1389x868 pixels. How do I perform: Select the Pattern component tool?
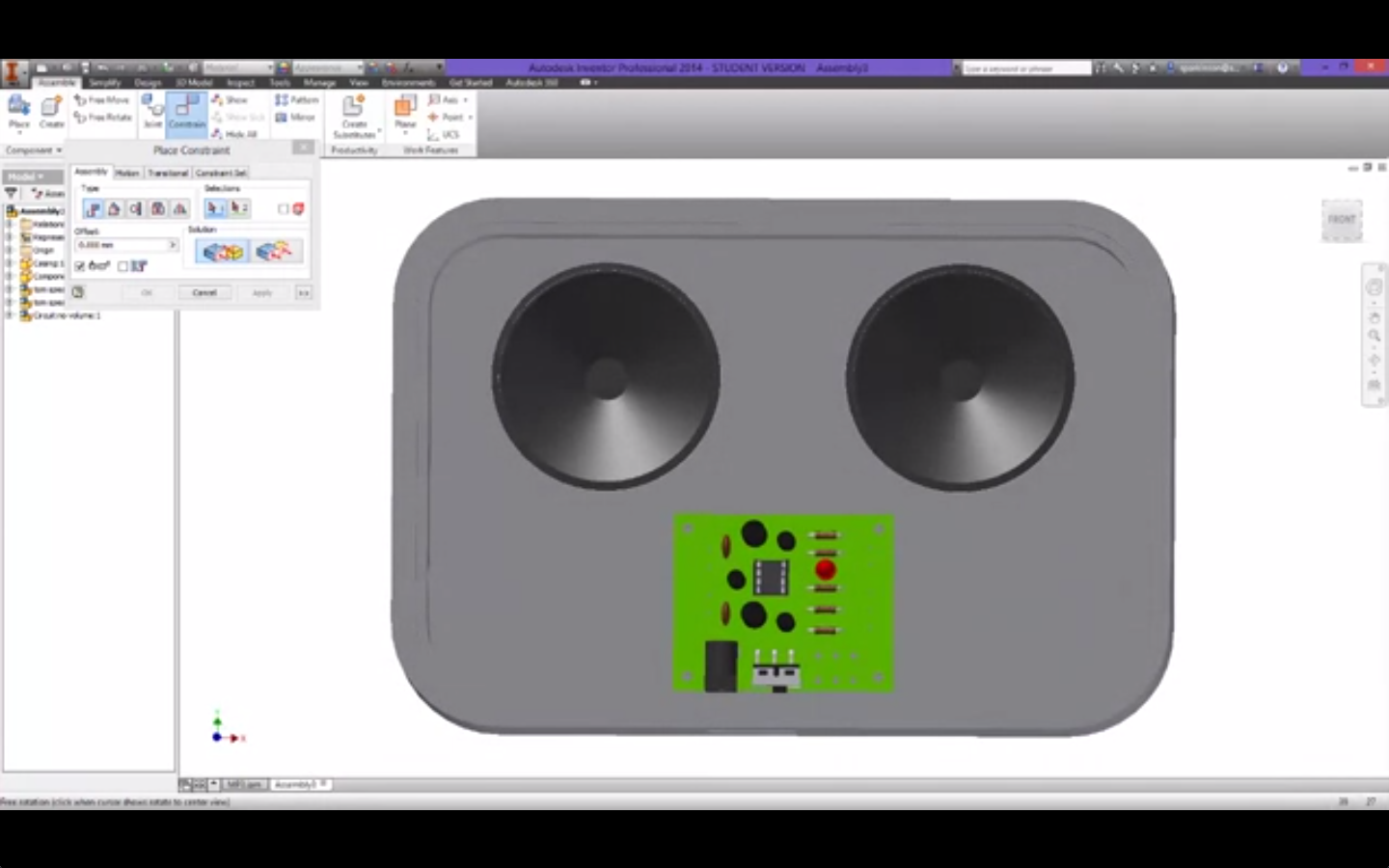pos(296,99)
